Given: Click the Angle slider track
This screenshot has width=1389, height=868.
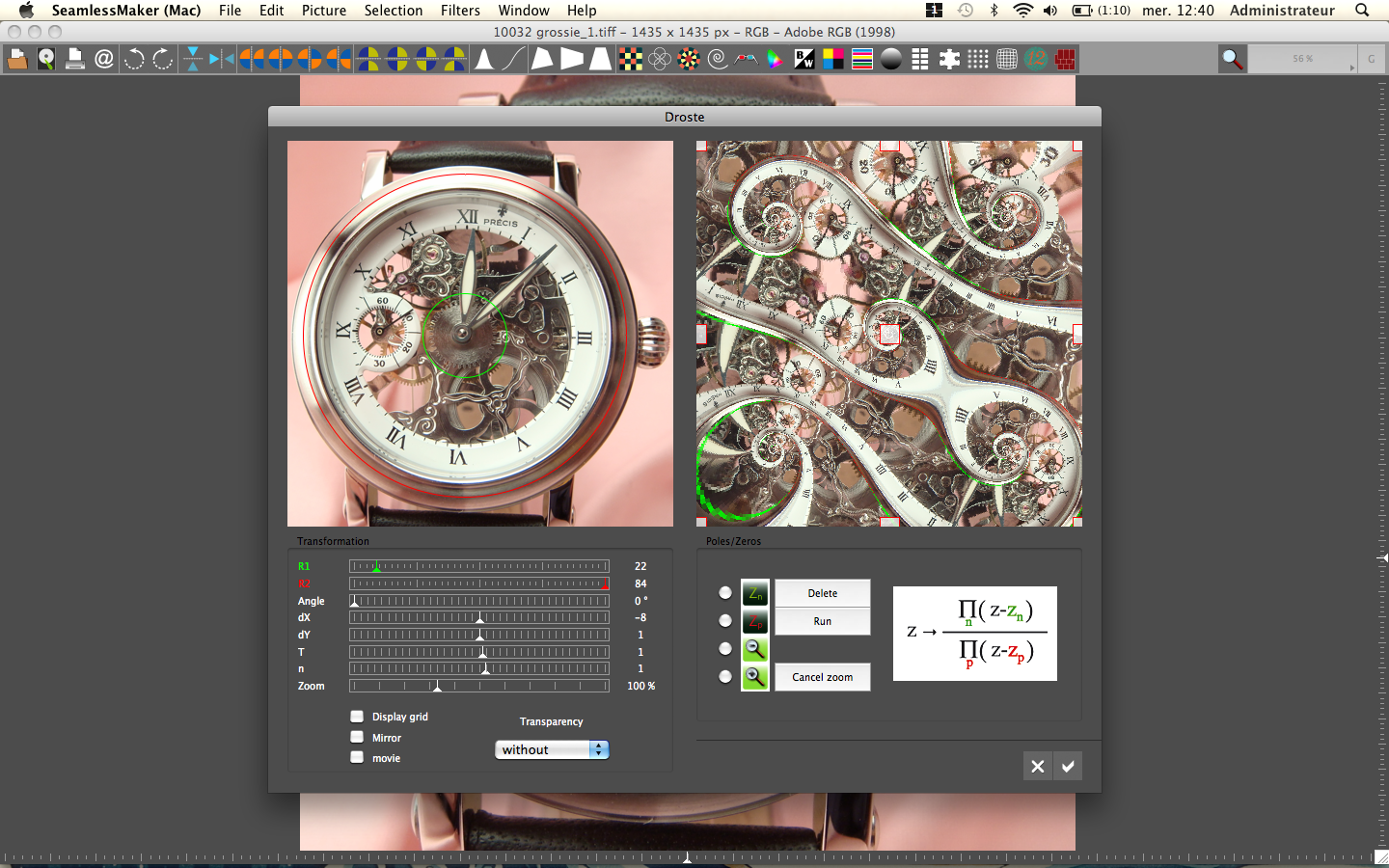Looking at the screenshot, I should (479, 601).
